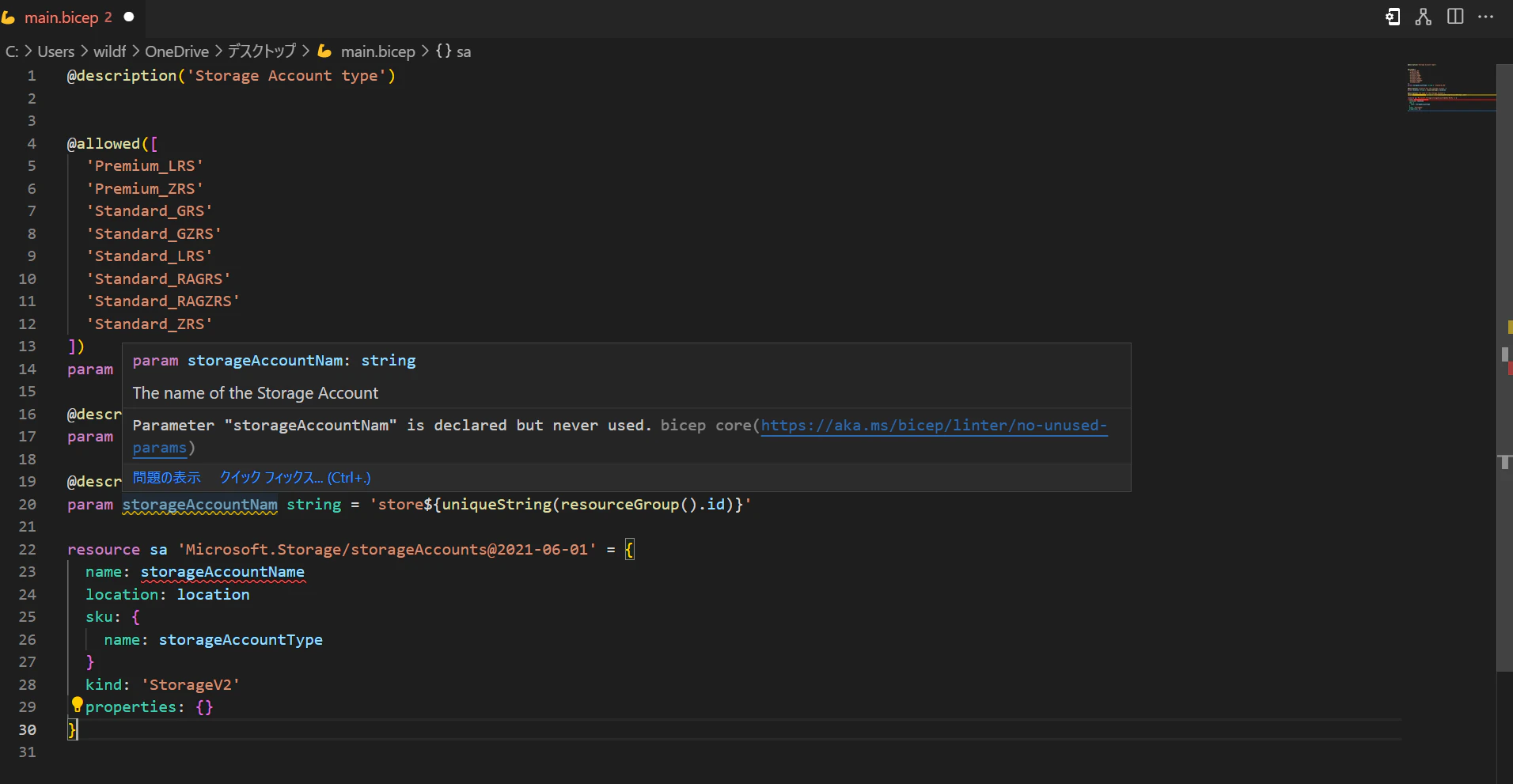Open the editor More Actions ellipsis
The width and height of the screenshot is (1513, 784).
click(1486, 17)
